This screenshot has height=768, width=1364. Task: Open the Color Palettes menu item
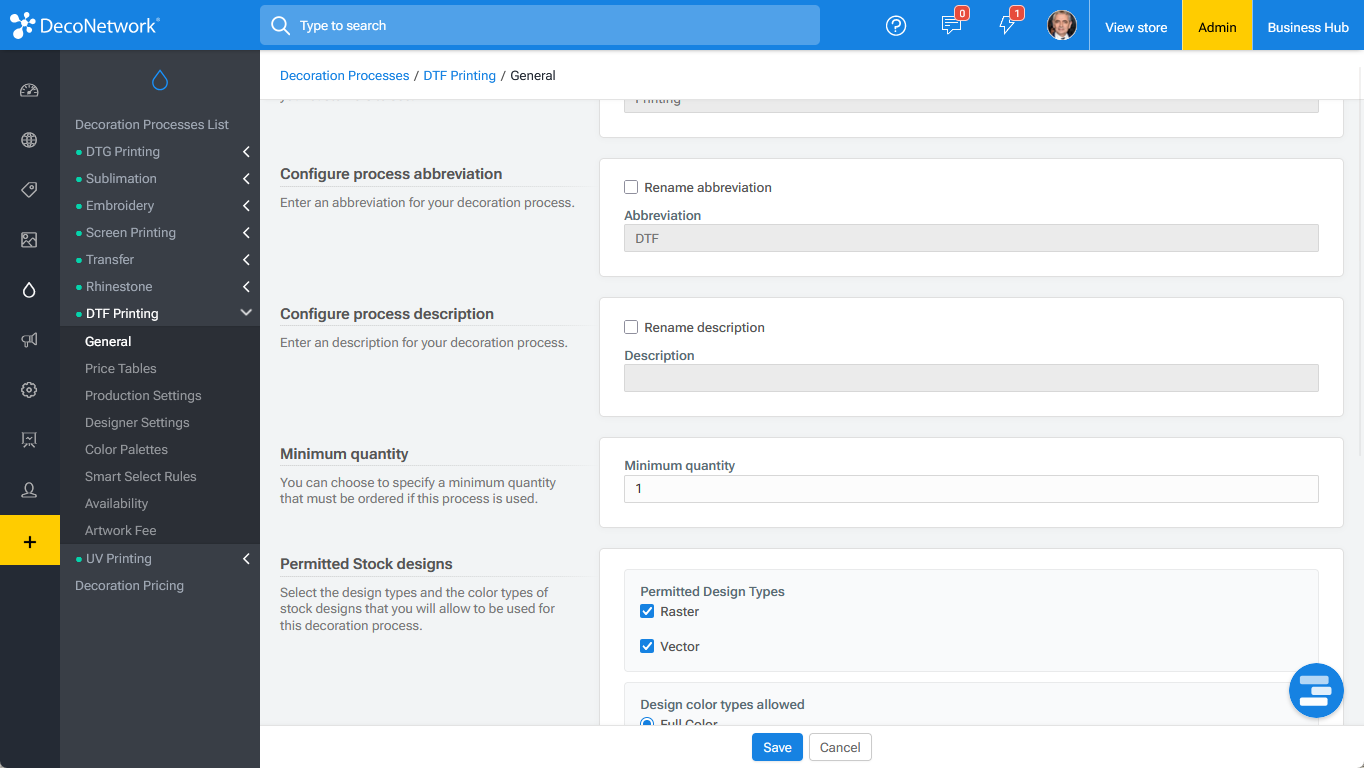126,449
